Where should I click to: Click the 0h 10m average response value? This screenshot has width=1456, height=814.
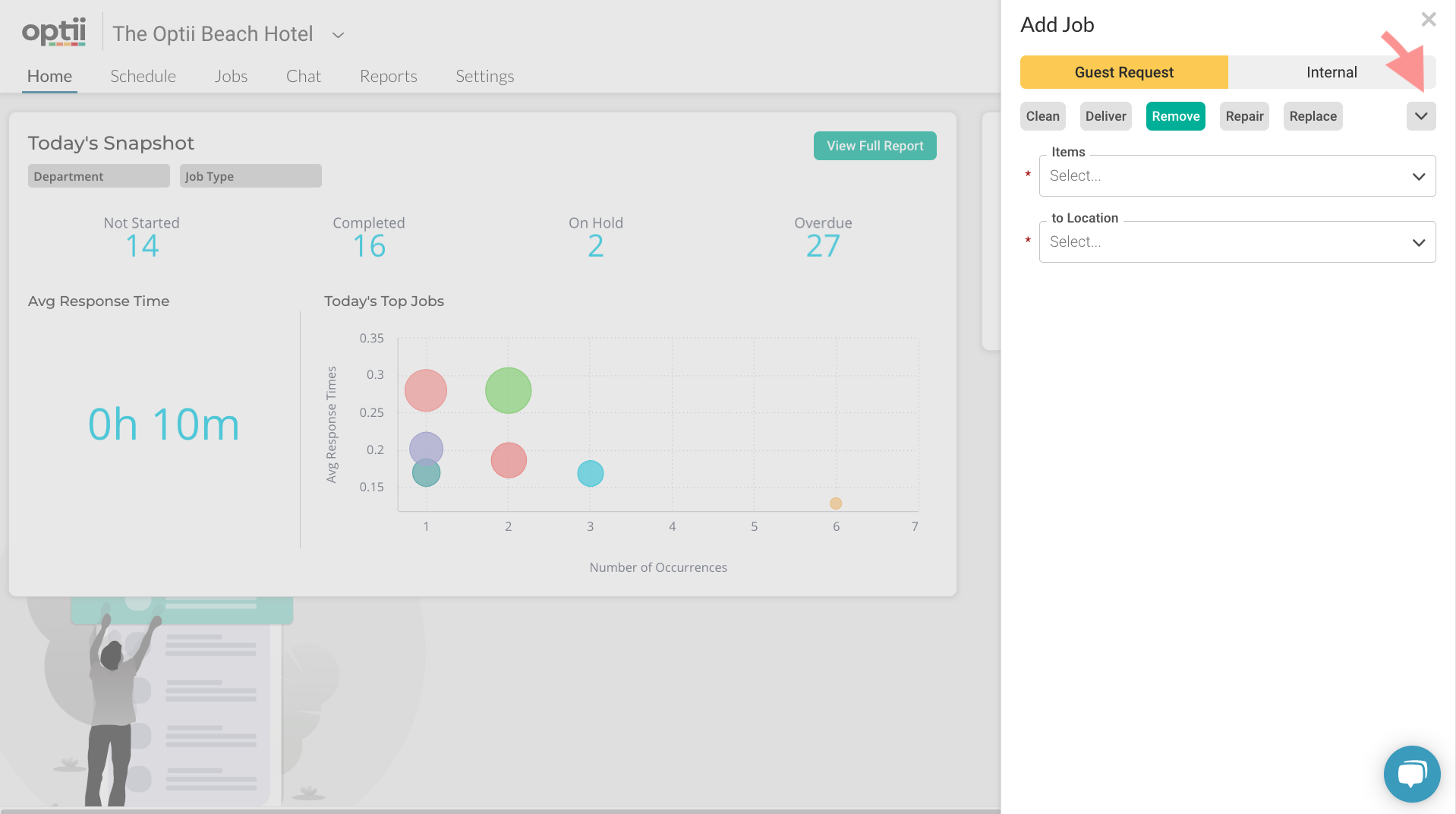[x=164, y=424]
